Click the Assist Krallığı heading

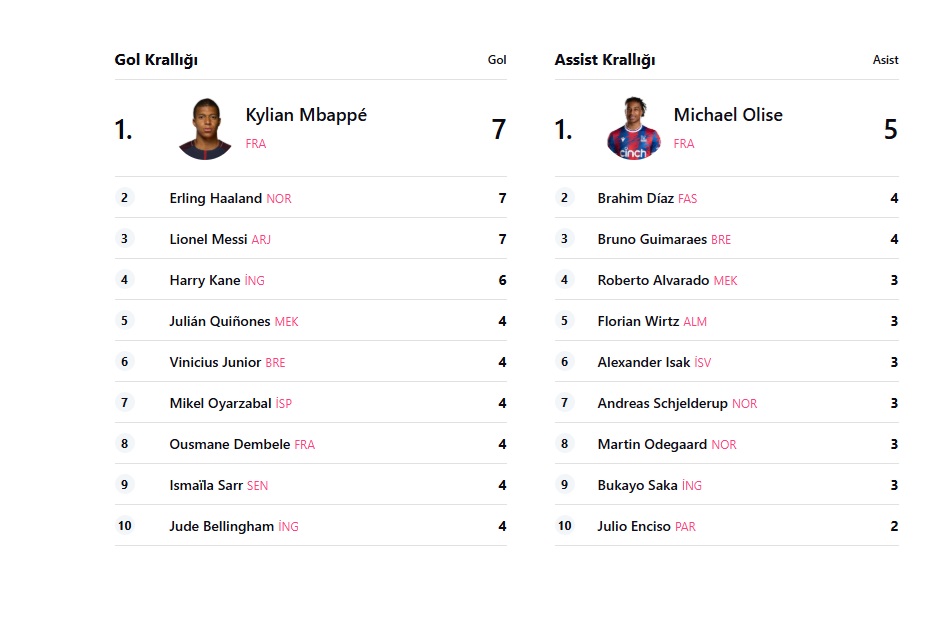coord(605,60)
